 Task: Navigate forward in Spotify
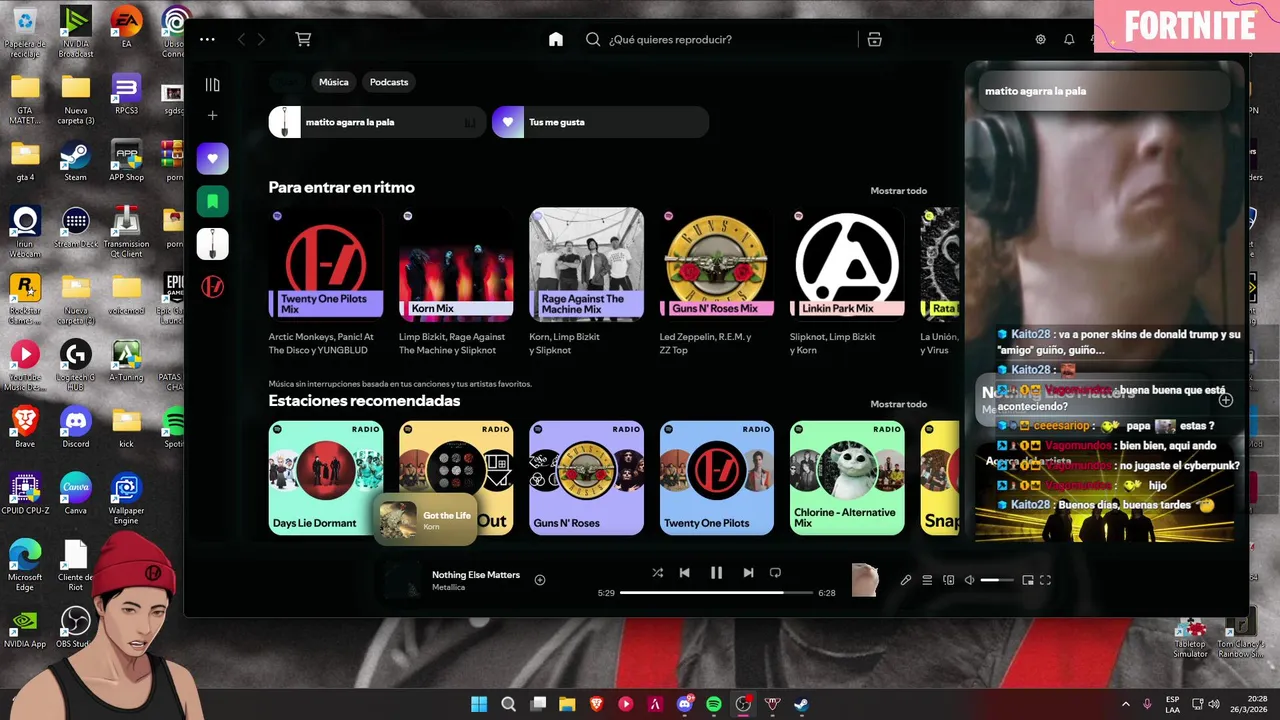pyautogui.click(x=262, y=39)
